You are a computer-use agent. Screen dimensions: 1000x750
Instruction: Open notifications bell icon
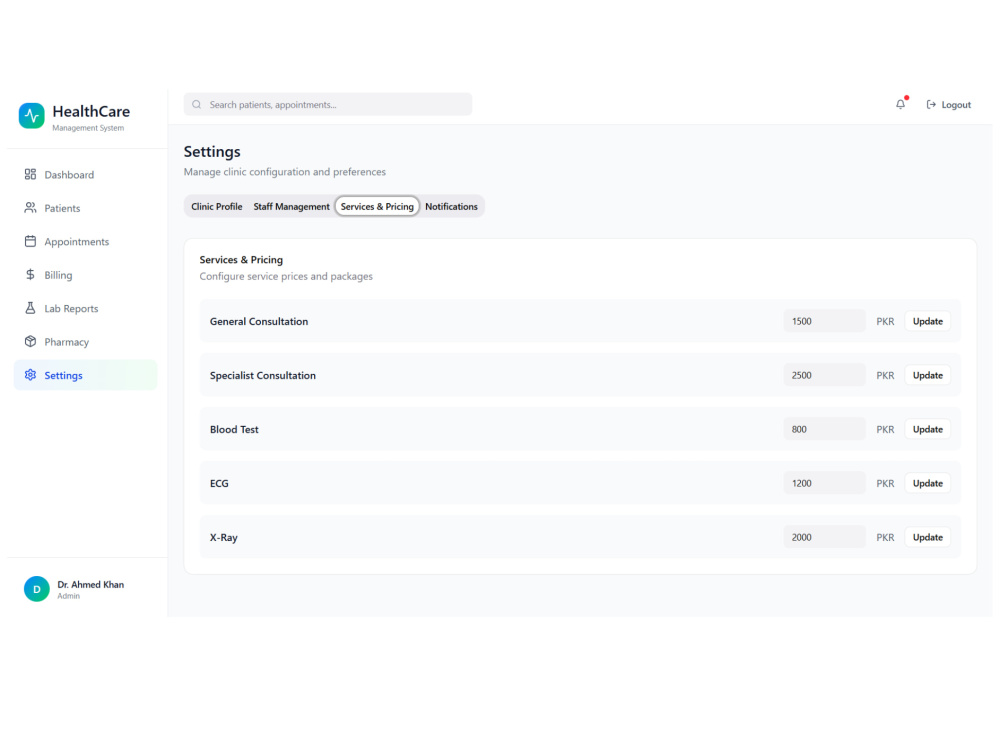point(901,104)
